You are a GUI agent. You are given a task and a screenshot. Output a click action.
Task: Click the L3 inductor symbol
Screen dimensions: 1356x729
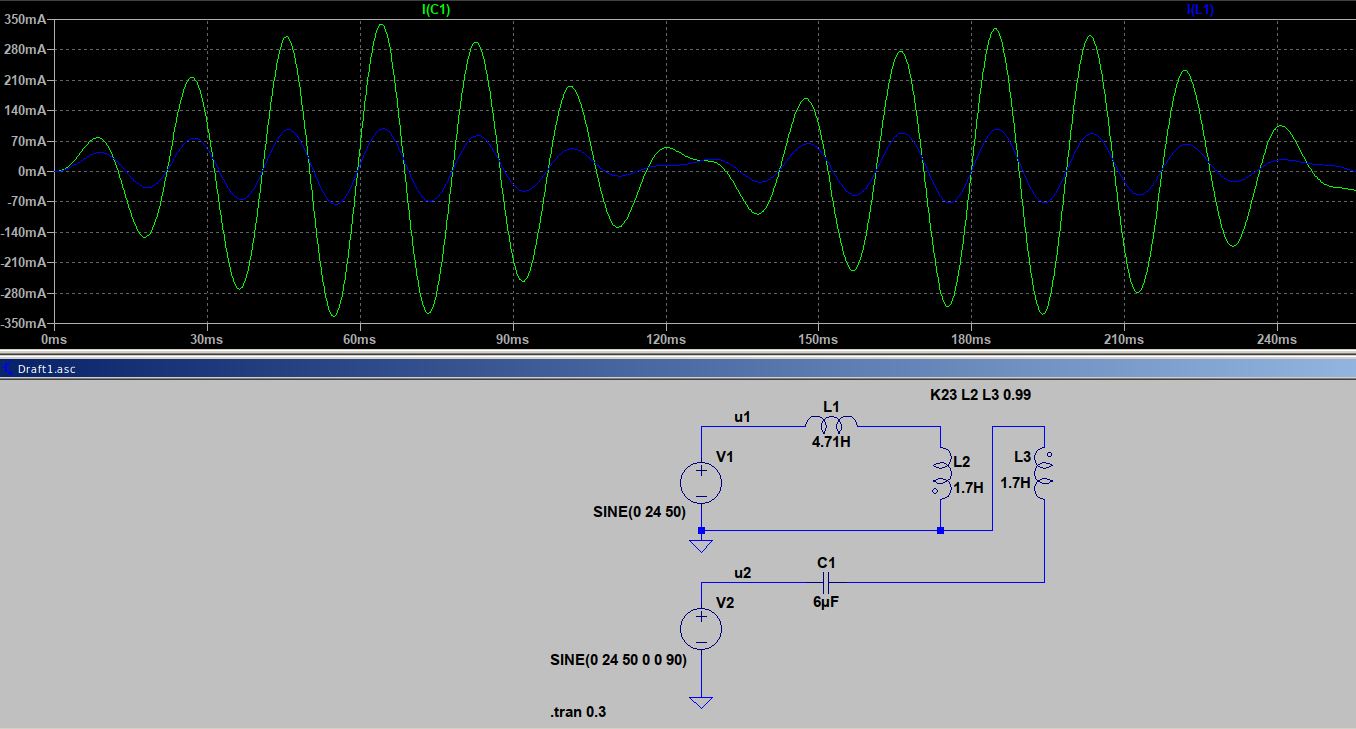[x=1044, y=474]
